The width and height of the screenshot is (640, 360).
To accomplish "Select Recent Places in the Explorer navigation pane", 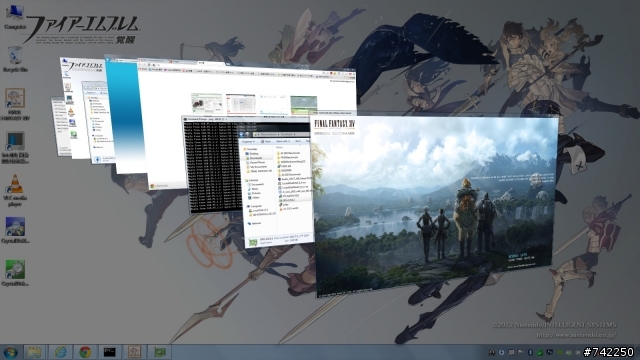I will (257, 162).
